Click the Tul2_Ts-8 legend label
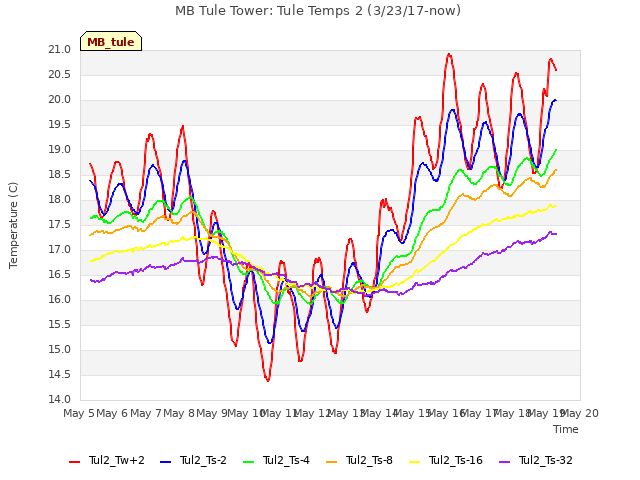The height and width of the screenshot is (480, 640). click(x=369, y=460)
